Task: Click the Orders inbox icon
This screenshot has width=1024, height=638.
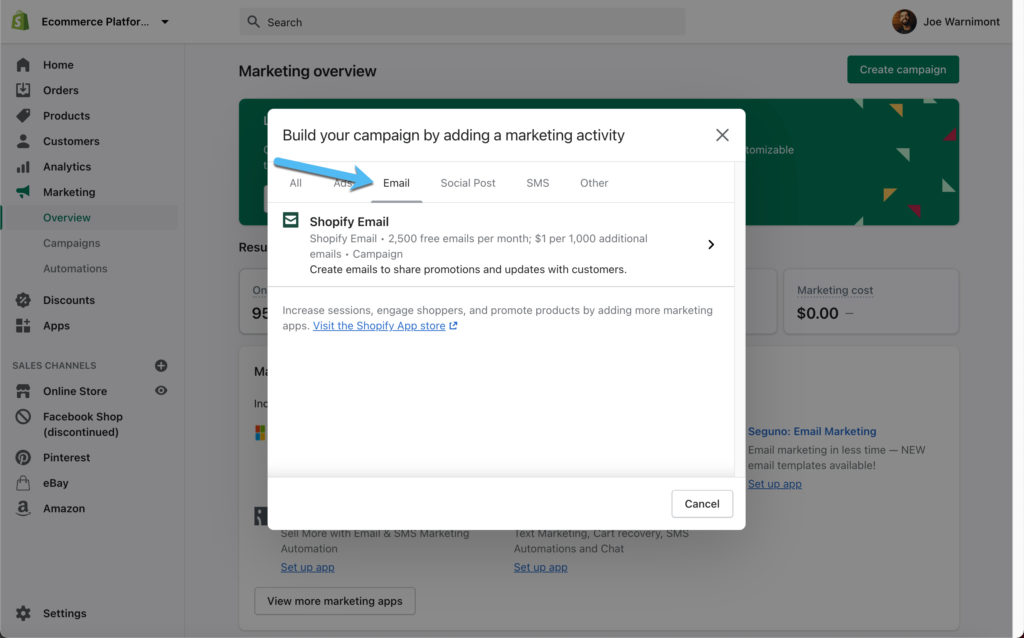Action: pos(23,90)
